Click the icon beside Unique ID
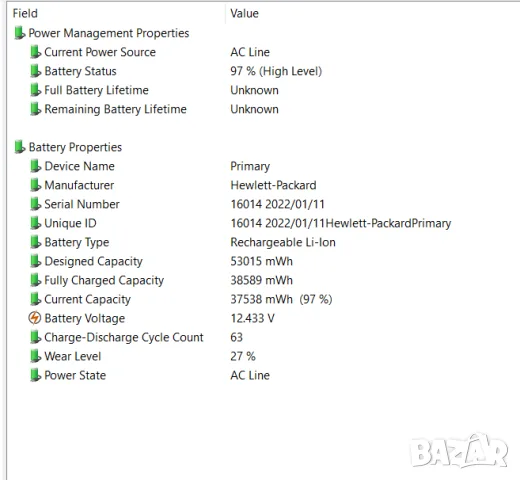Screen dimensions: 520x480 click(x=35, y=223)
